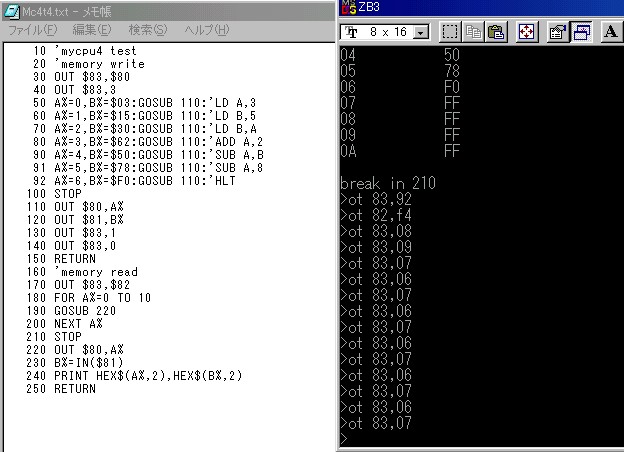Open the ヘルプ(H) menu in Notepad
Viewport: 624px width, 452px height.
(x=207, y=30)
